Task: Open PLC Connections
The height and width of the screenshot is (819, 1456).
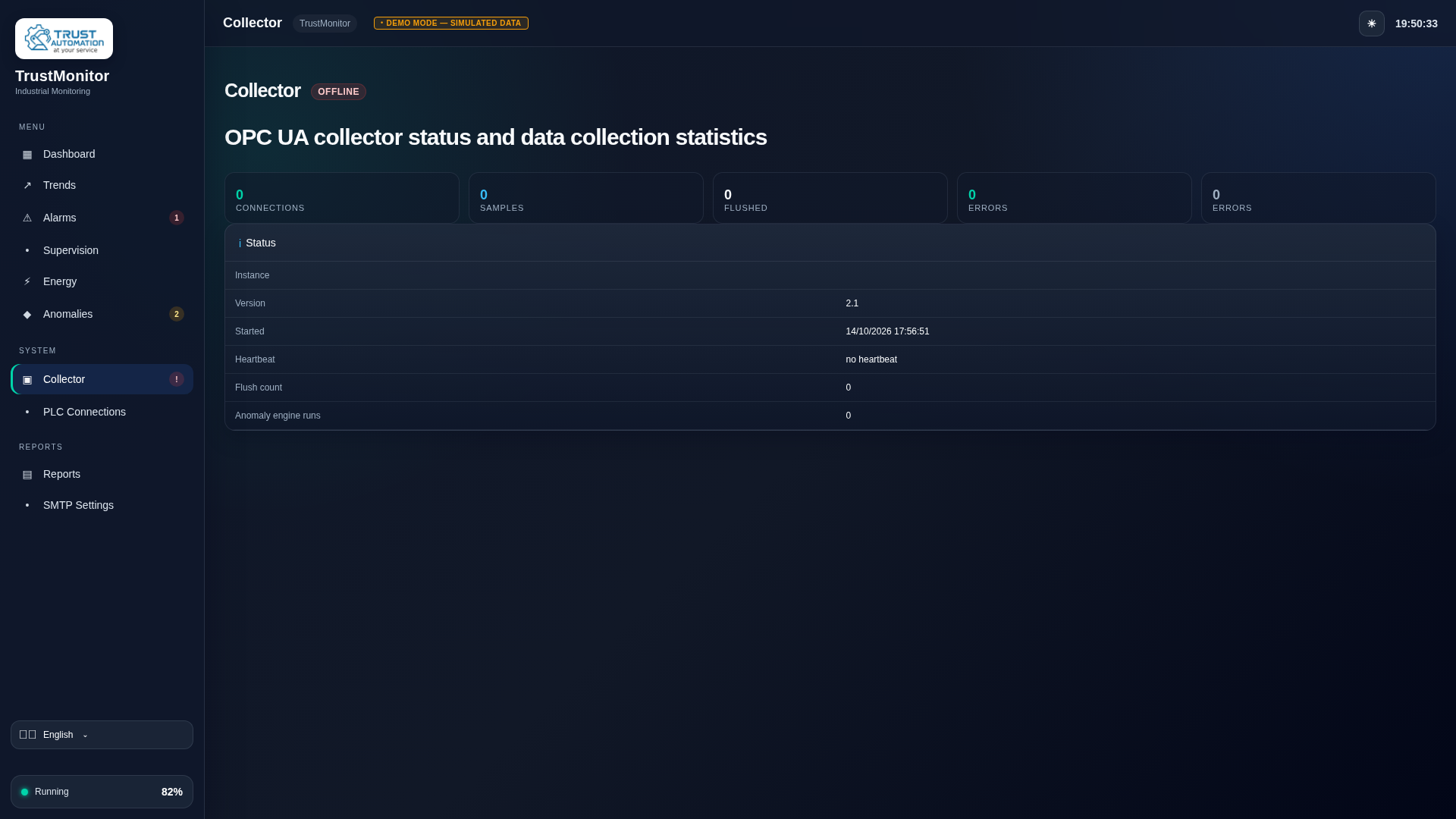Action: tap(102, 412)
